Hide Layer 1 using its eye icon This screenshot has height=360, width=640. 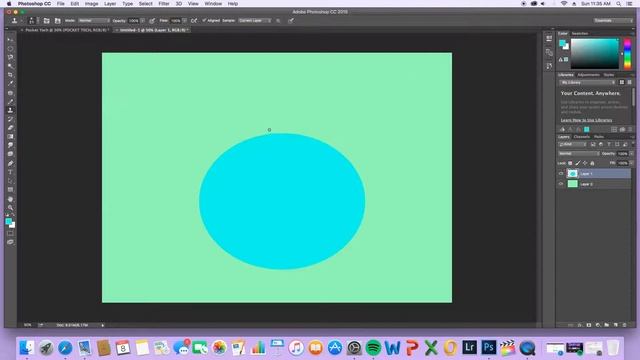pyautogui.click(x=561, y=173)
